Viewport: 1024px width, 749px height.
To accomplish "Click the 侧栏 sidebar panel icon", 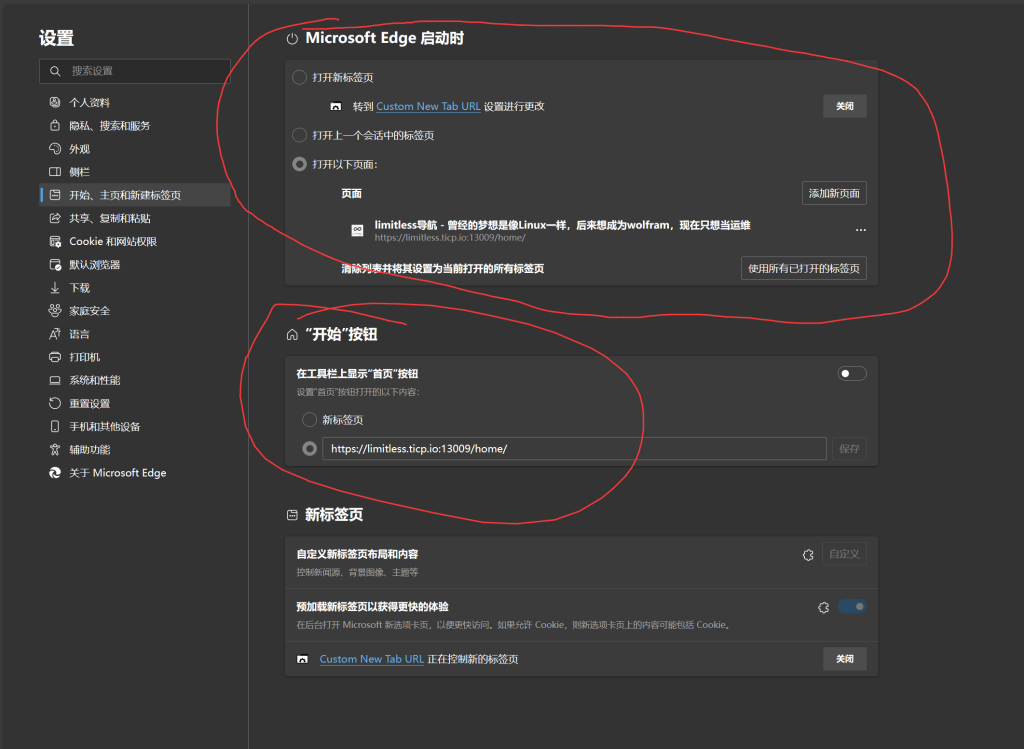I will 55,172.
